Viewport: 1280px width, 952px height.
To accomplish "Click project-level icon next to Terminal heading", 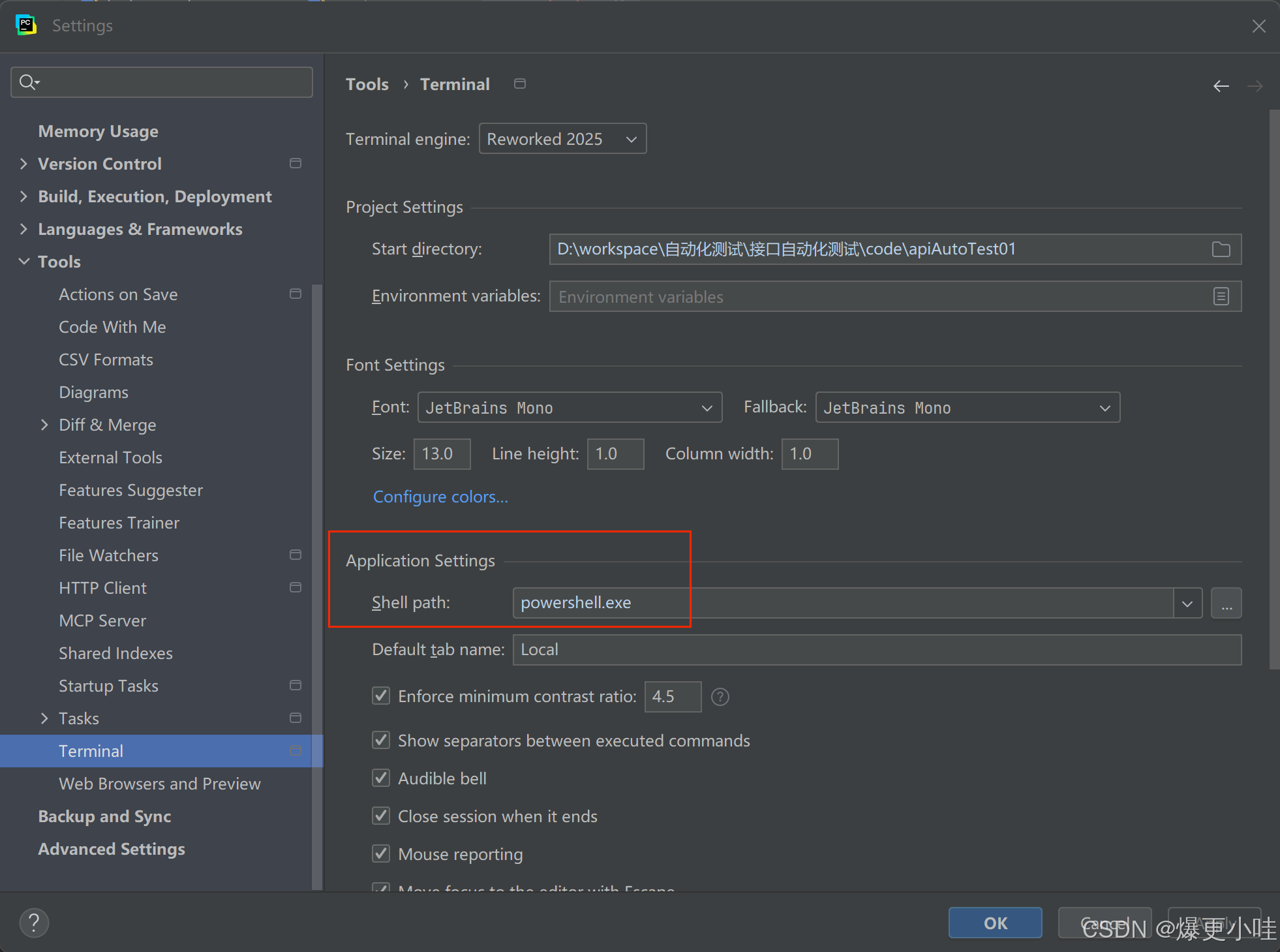I will tap(519, 84).
